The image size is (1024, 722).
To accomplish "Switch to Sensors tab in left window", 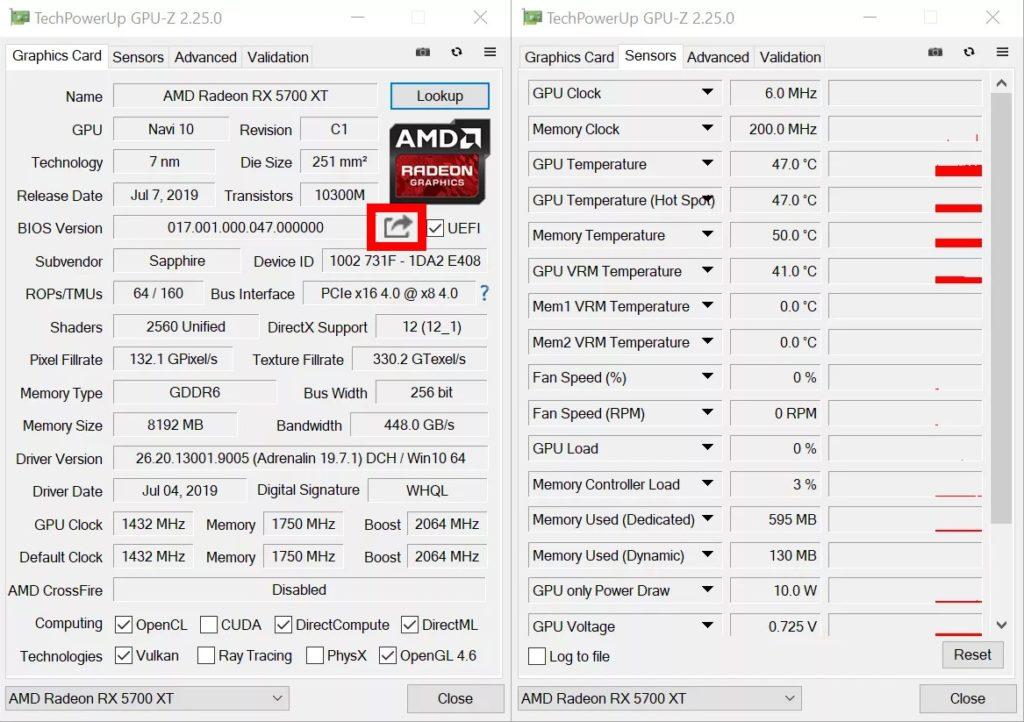I will pos(138,57).
